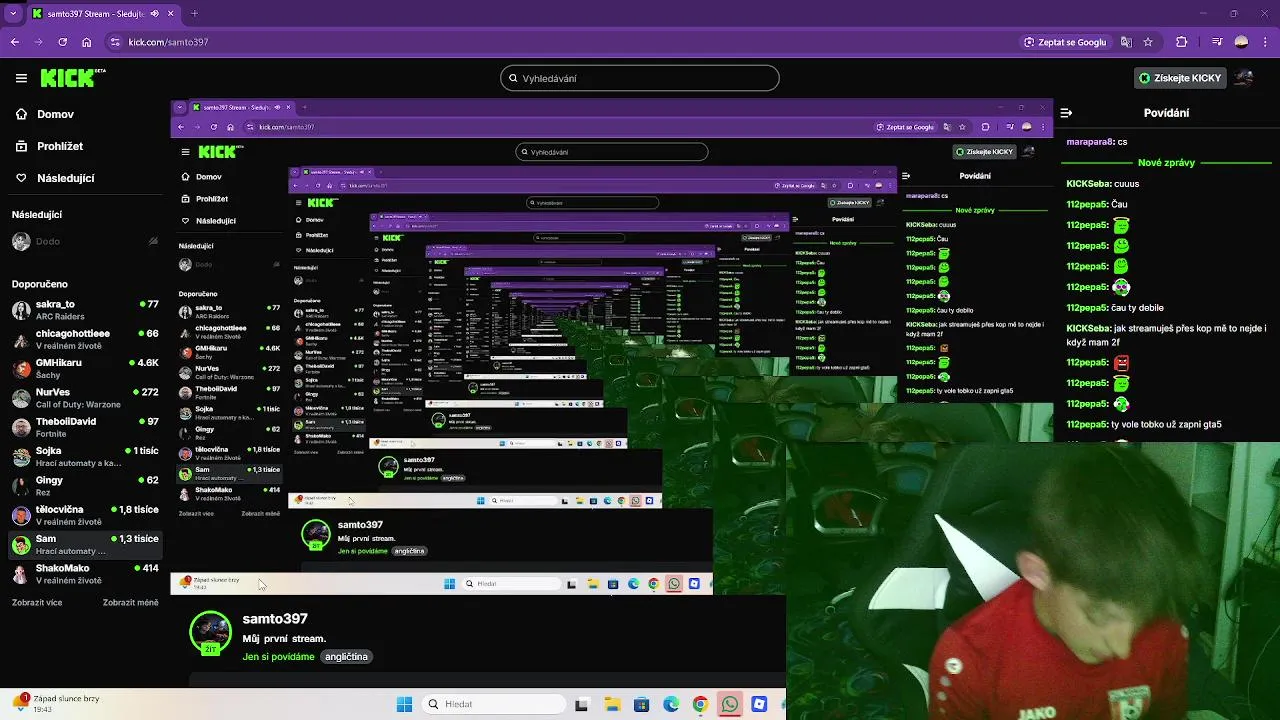Open the Windows Start menu

(405, 704)
